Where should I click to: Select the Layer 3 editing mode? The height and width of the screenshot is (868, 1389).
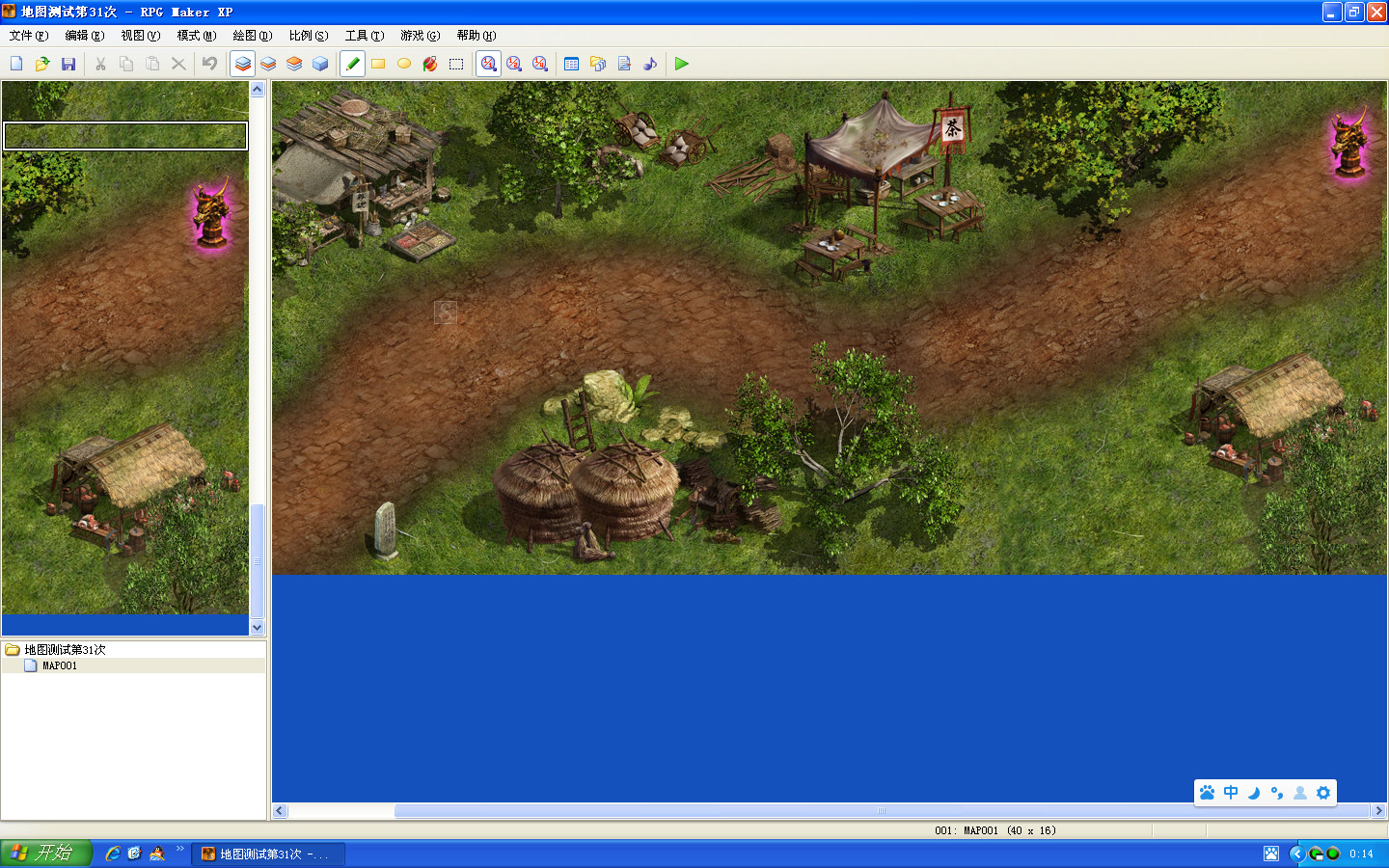point(294,64)
